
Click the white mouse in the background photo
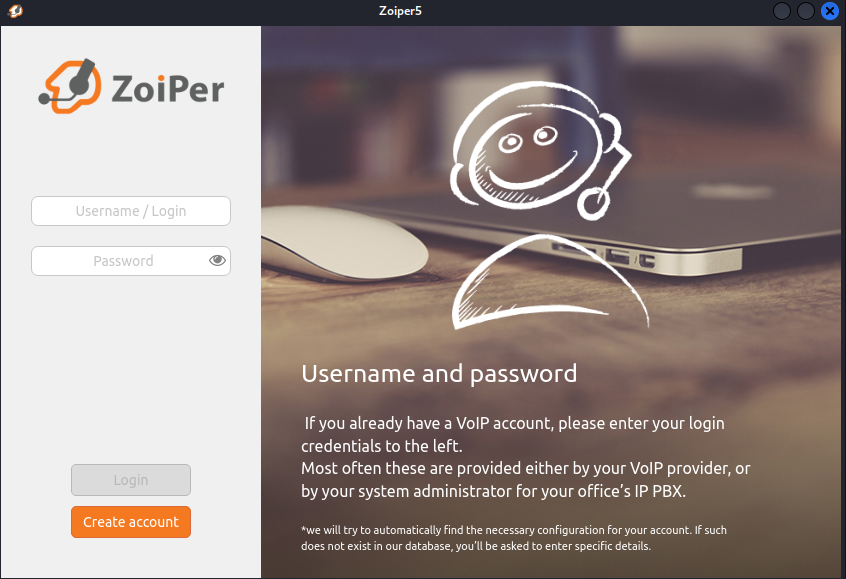pyautogui.click(x=343, y=243)
